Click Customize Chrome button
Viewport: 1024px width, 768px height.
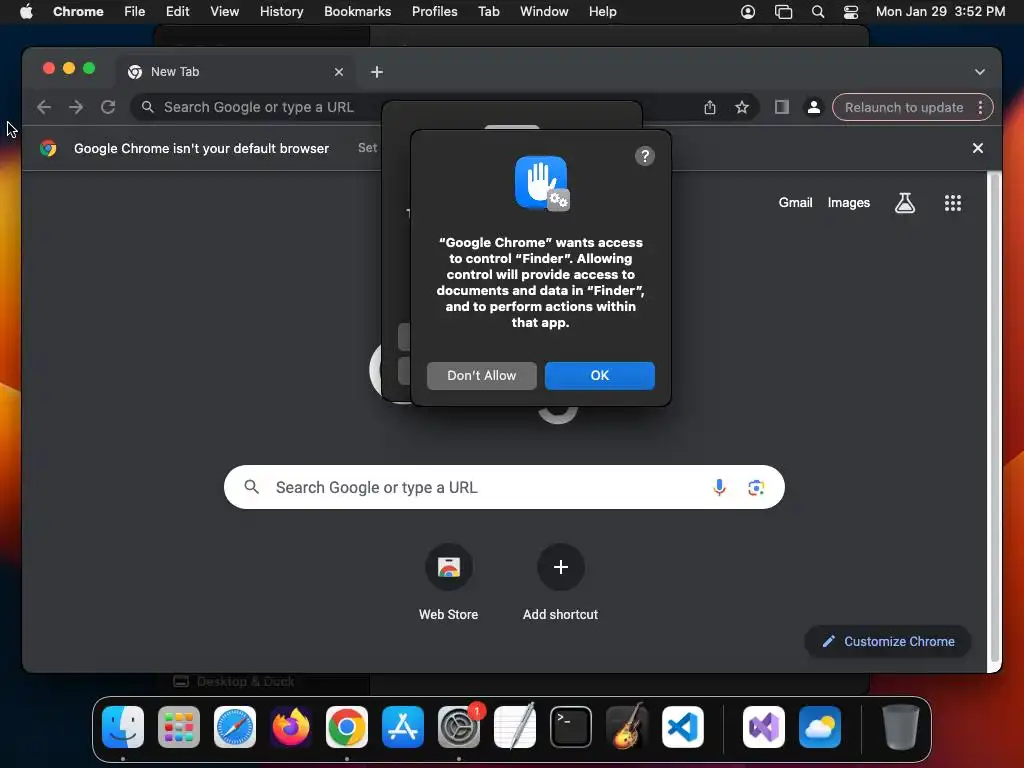coord(888,641)
